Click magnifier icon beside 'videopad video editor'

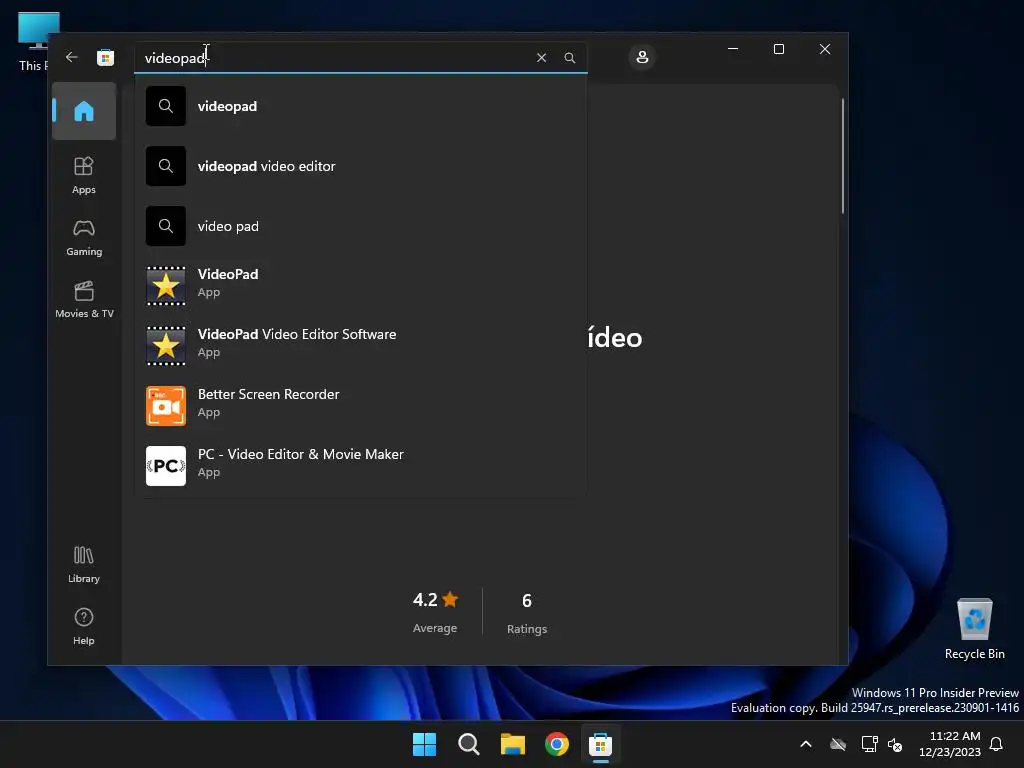(x=166, y=166)
